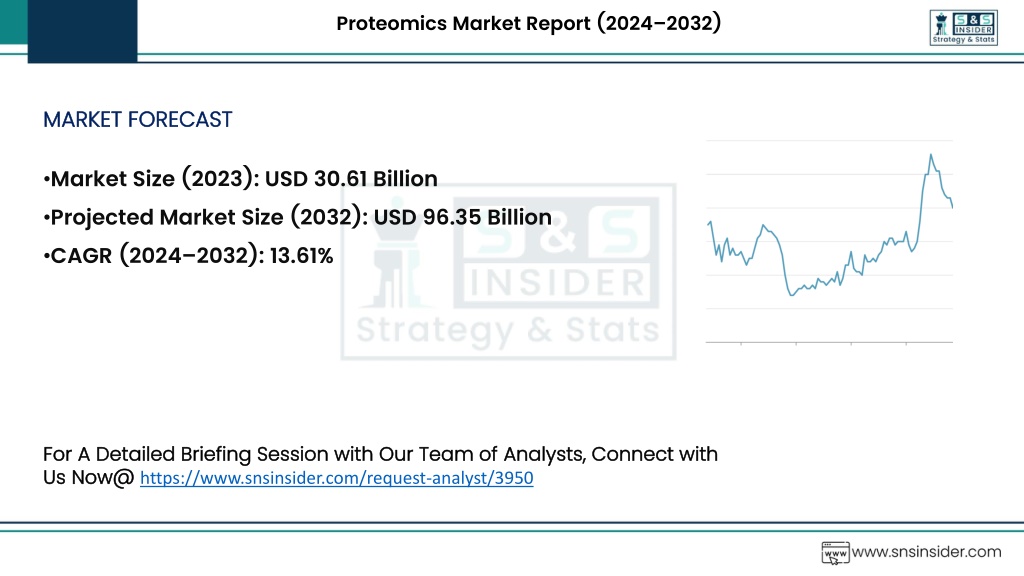Open www.snsinsider.com footer text

tap(926, 552)
